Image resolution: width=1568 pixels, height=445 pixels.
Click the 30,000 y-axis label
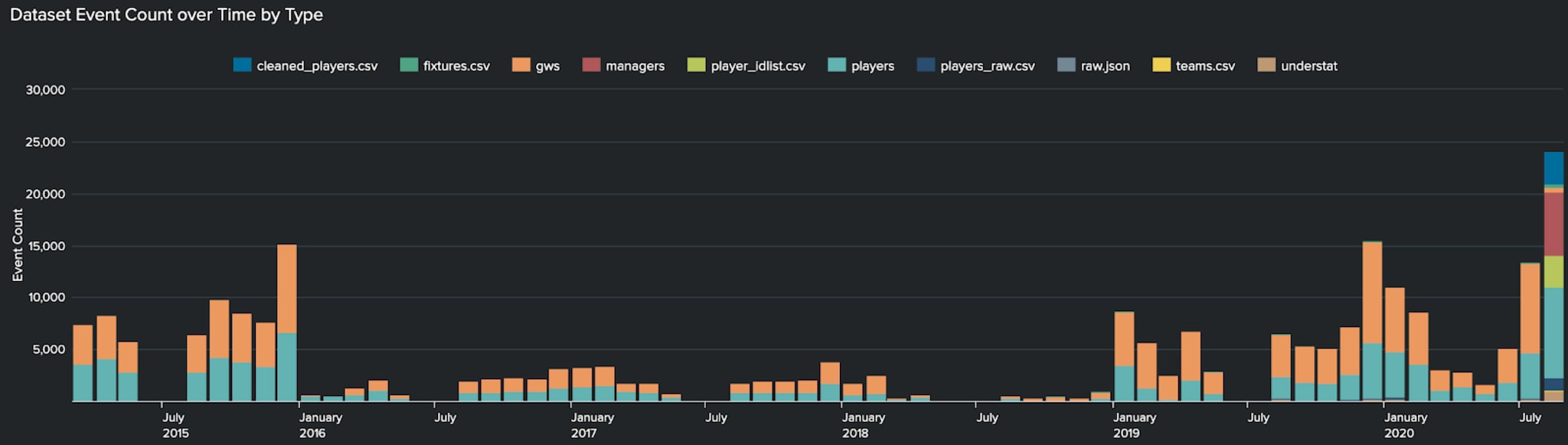[x=45, y=90]
